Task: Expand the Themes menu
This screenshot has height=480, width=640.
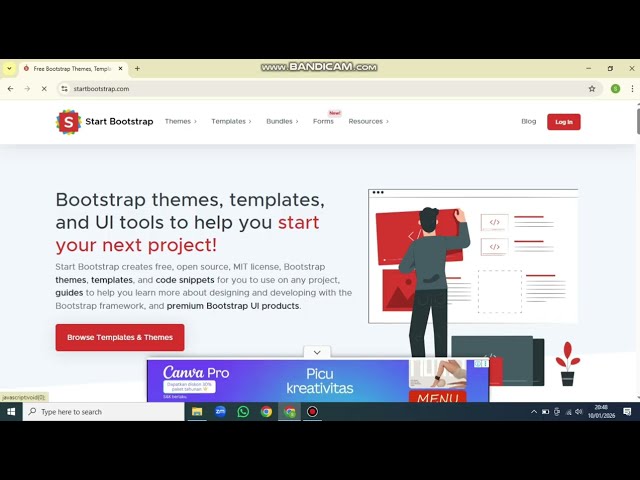Action: tap(181, 121)
